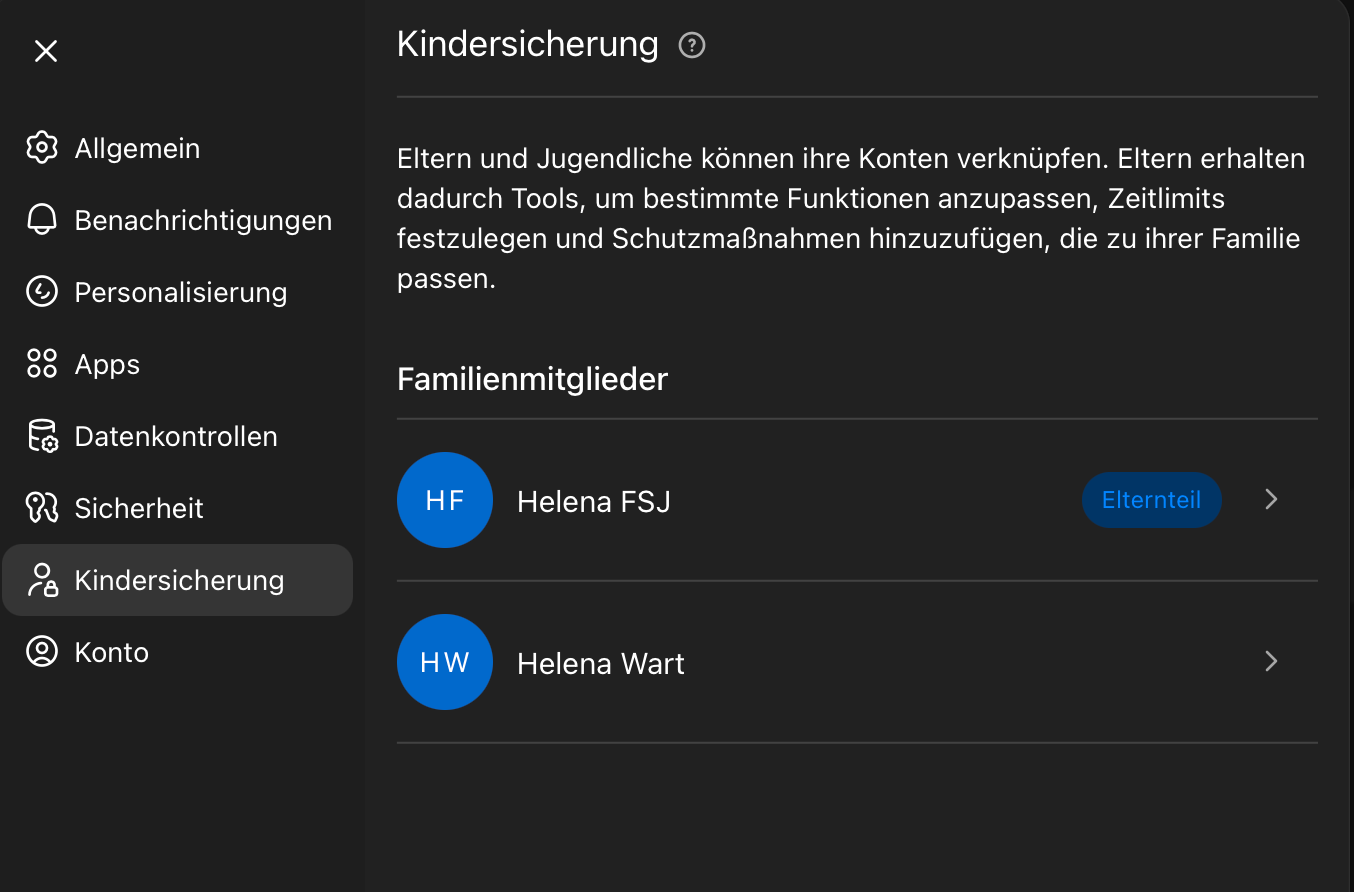Viewport: 1354px width, 892px height.
Task: Click the Helena Wart name
Action: 600,664
